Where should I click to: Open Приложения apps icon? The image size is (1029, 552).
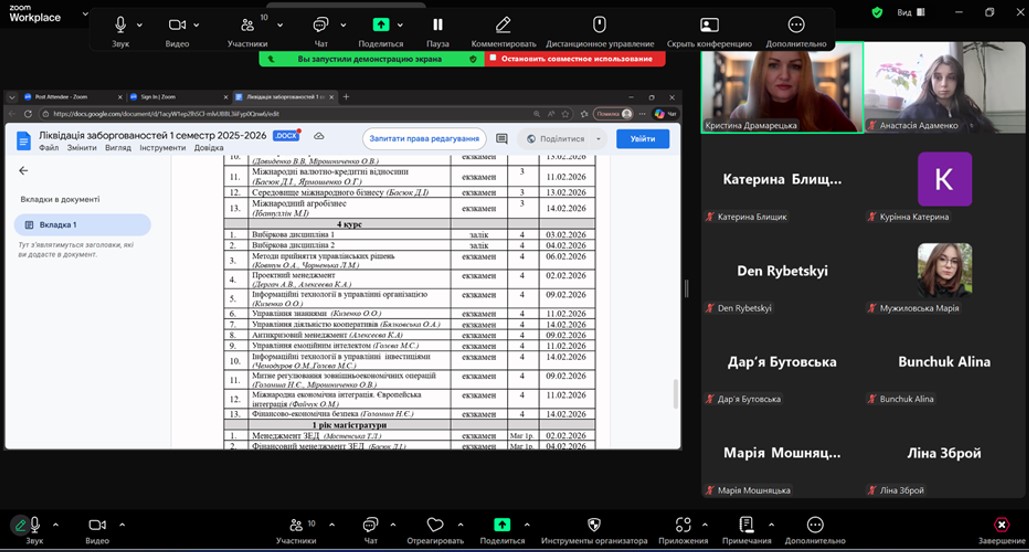point(683,524)
